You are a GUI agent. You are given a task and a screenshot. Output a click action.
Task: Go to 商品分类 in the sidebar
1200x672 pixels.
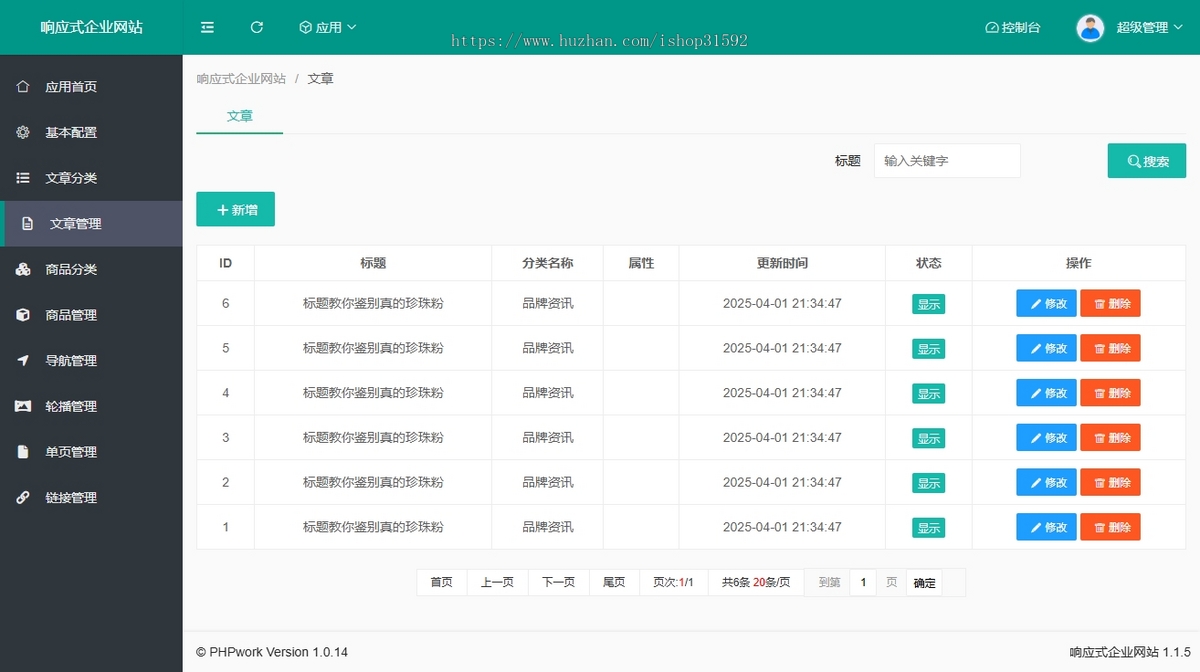(x=71, y=270)
